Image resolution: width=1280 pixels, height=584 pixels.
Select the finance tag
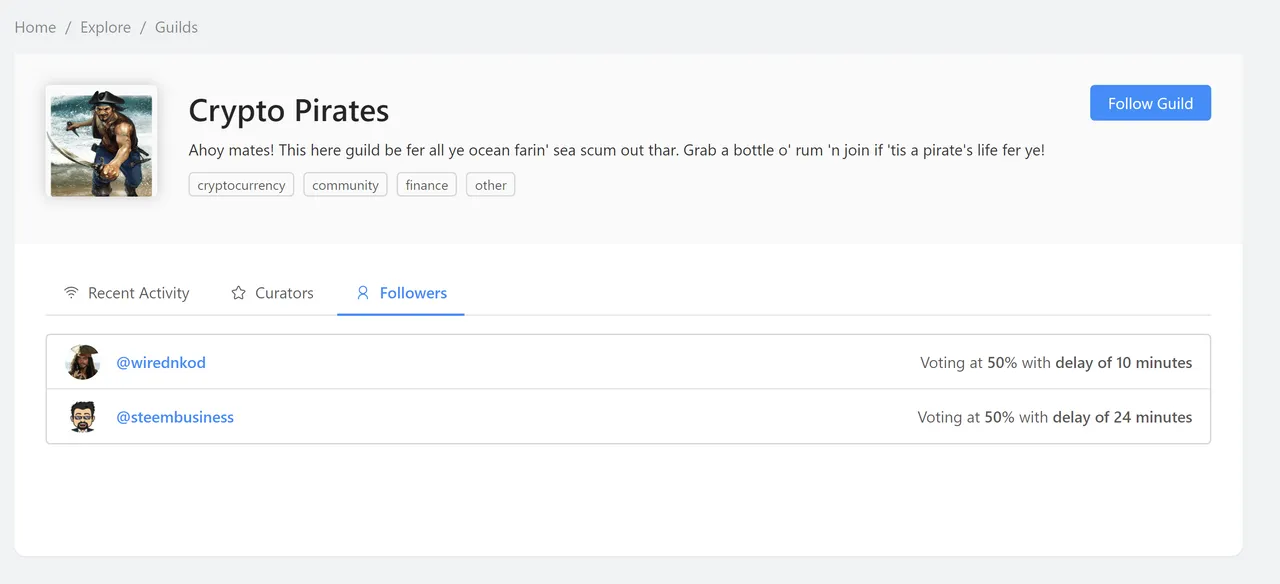pyautogui.click(x=427, y=185)
